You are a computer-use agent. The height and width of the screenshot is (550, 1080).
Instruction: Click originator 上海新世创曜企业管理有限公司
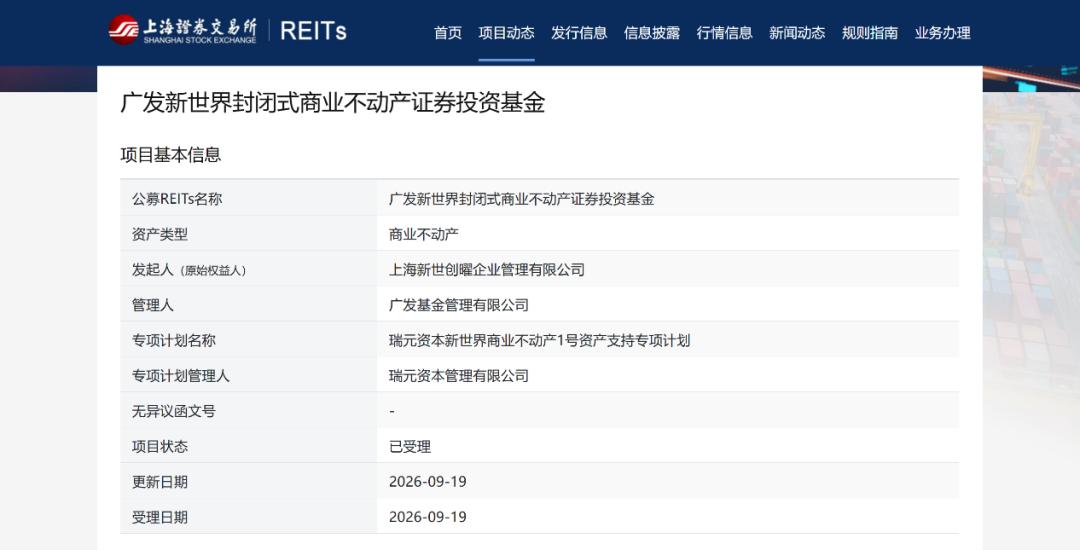(486, 270)
